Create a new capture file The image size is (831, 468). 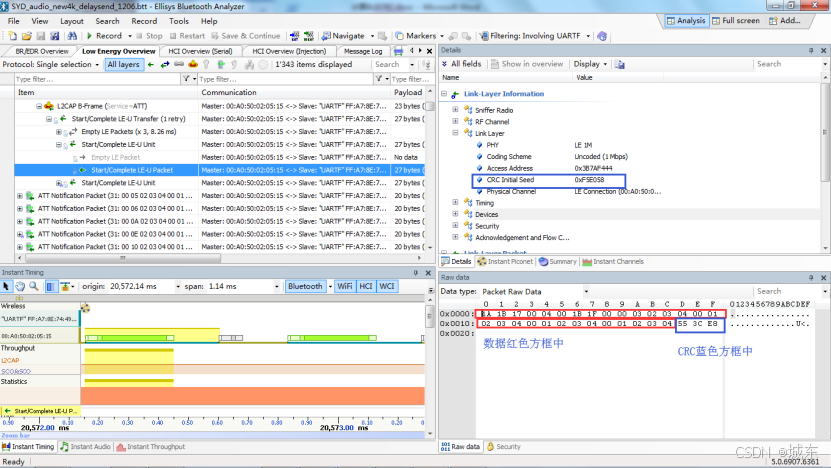click(12, 36)
